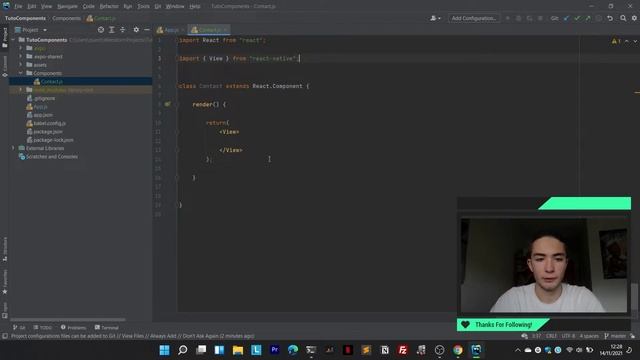
Task: Expand External Libraries node
Action: coord(13,148)
